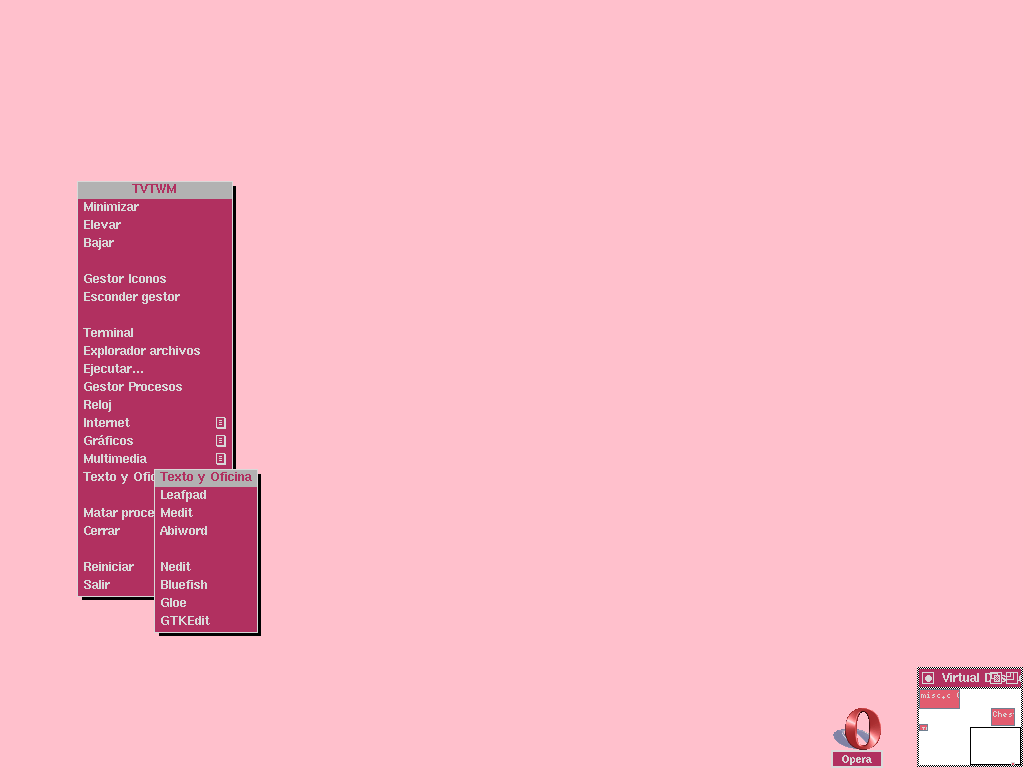Open Bluefish from the office submenu

(x=184, y=585)
